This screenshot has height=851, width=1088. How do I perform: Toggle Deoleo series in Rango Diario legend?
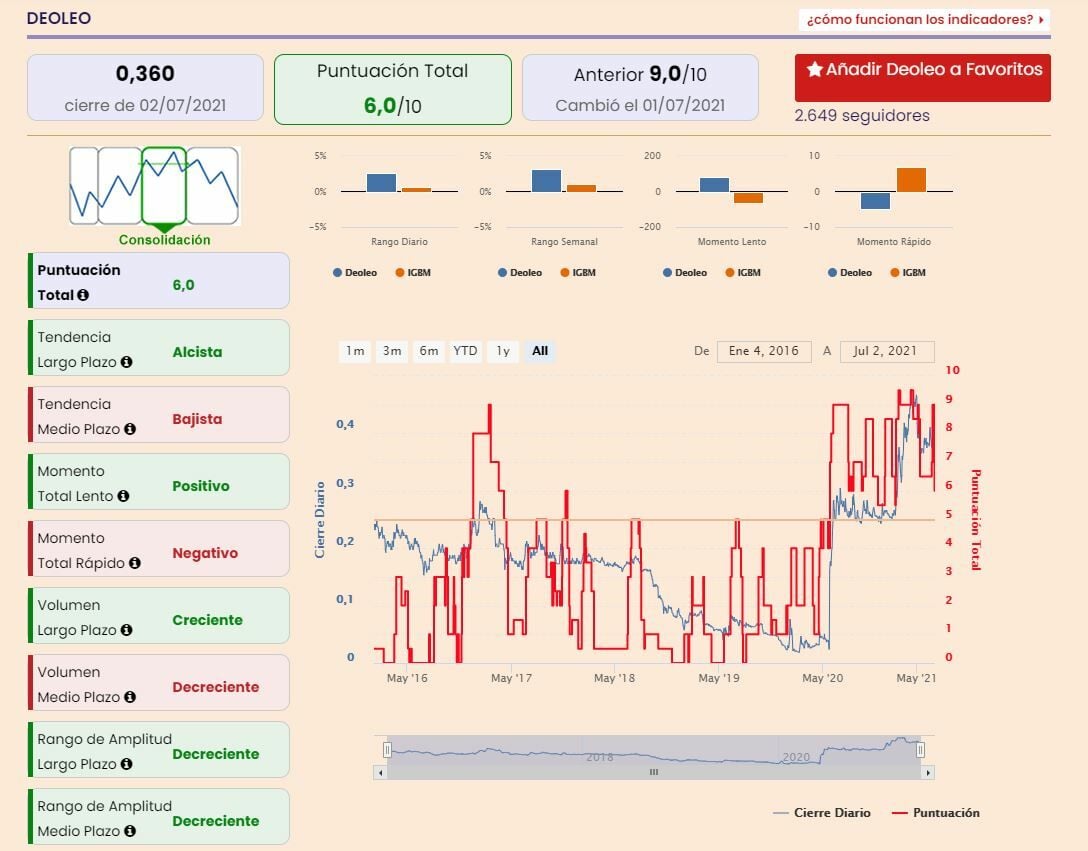pos(355,273)
